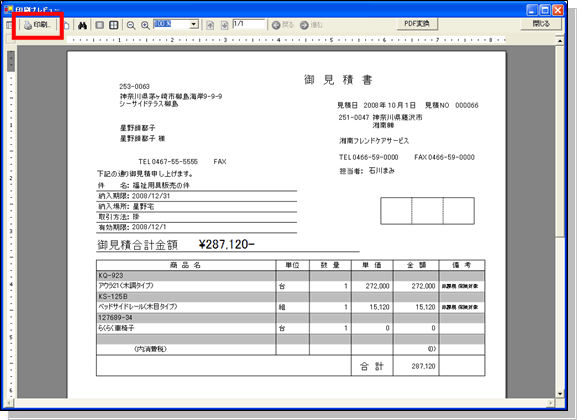Image resolution: width=577 pixels, height=420 pixels.
Task: Go to next page icon
Action: pyautogui.click(x=224, y=25)
